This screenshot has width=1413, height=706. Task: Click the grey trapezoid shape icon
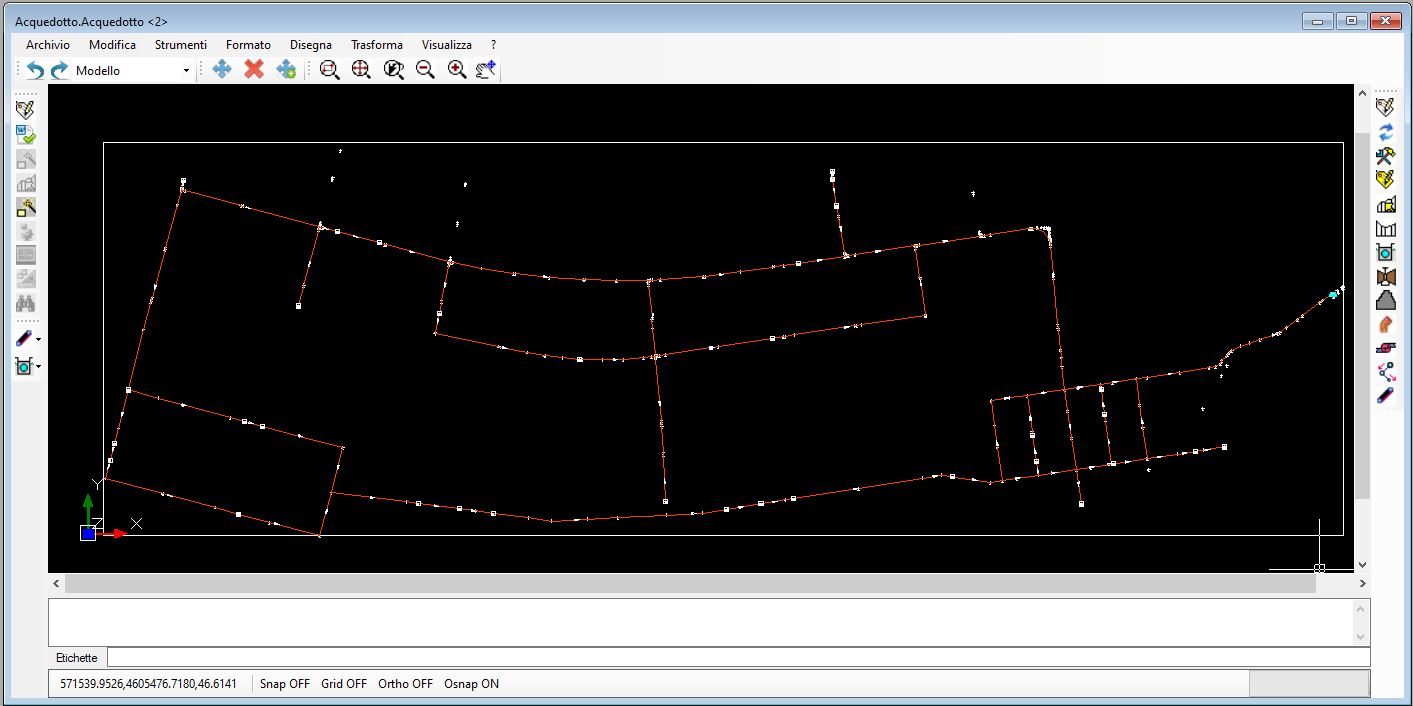click(x=1385, y=300)
